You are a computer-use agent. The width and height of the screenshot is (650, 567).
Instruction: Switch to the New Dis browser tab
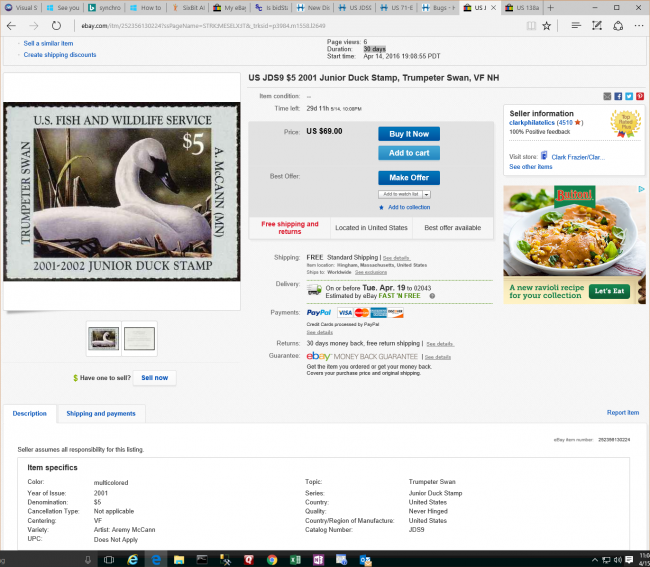pos(313,7)
